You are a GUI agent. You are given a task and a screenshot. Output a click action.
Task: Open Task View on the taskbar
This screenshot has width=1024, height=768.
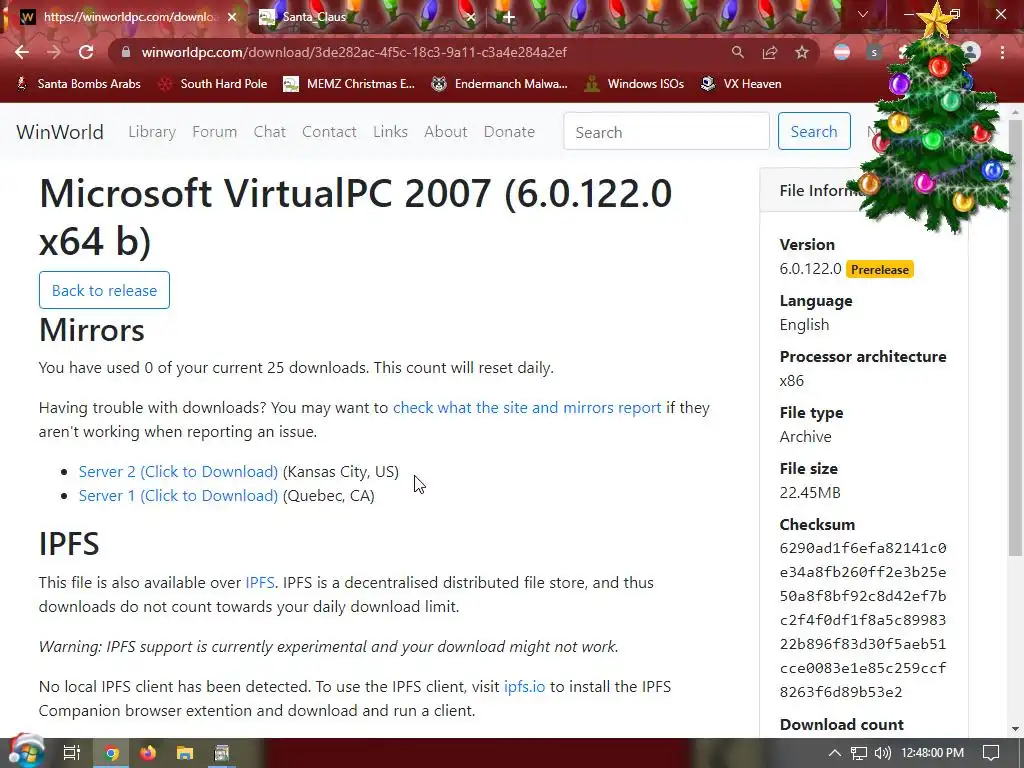pyautogui.click(x=72, y=753)
